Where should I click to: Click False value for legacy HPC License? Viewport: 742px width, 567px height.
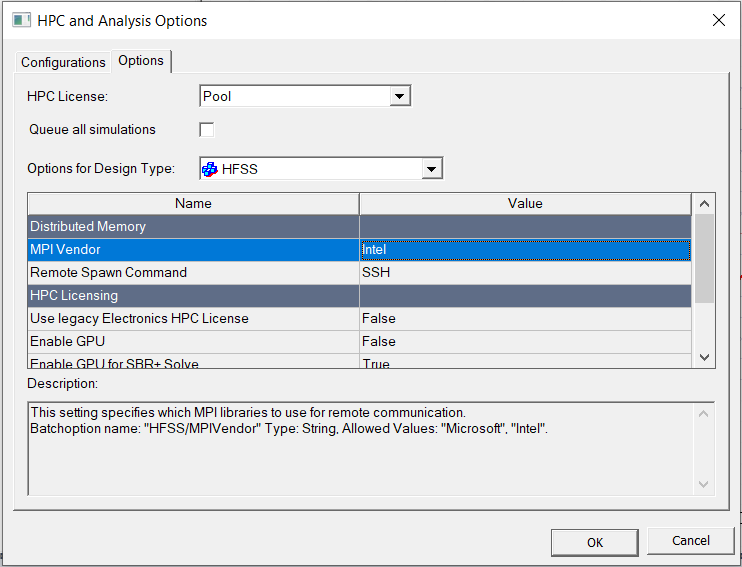pos(525,319)
